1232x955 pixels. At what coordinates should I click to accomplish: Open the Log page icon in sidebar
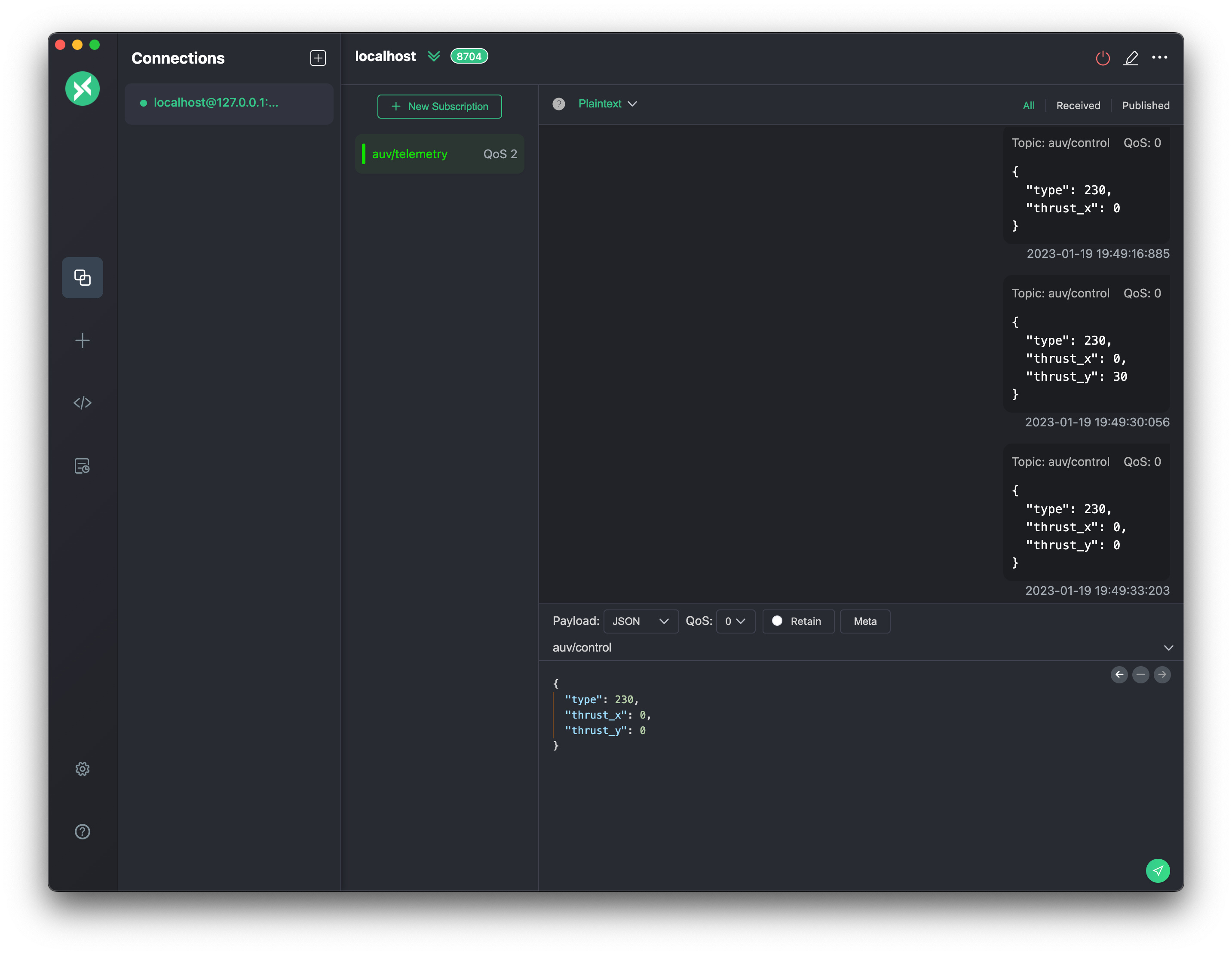pos(83,466)
